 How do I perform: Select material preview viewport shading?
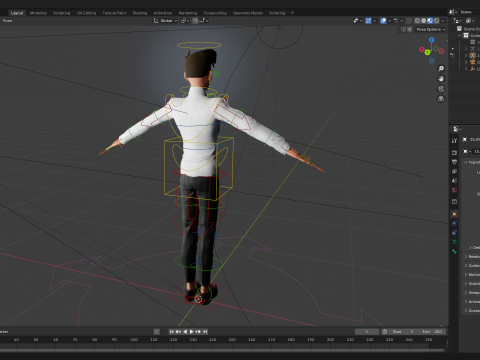(x=430, y=21)
